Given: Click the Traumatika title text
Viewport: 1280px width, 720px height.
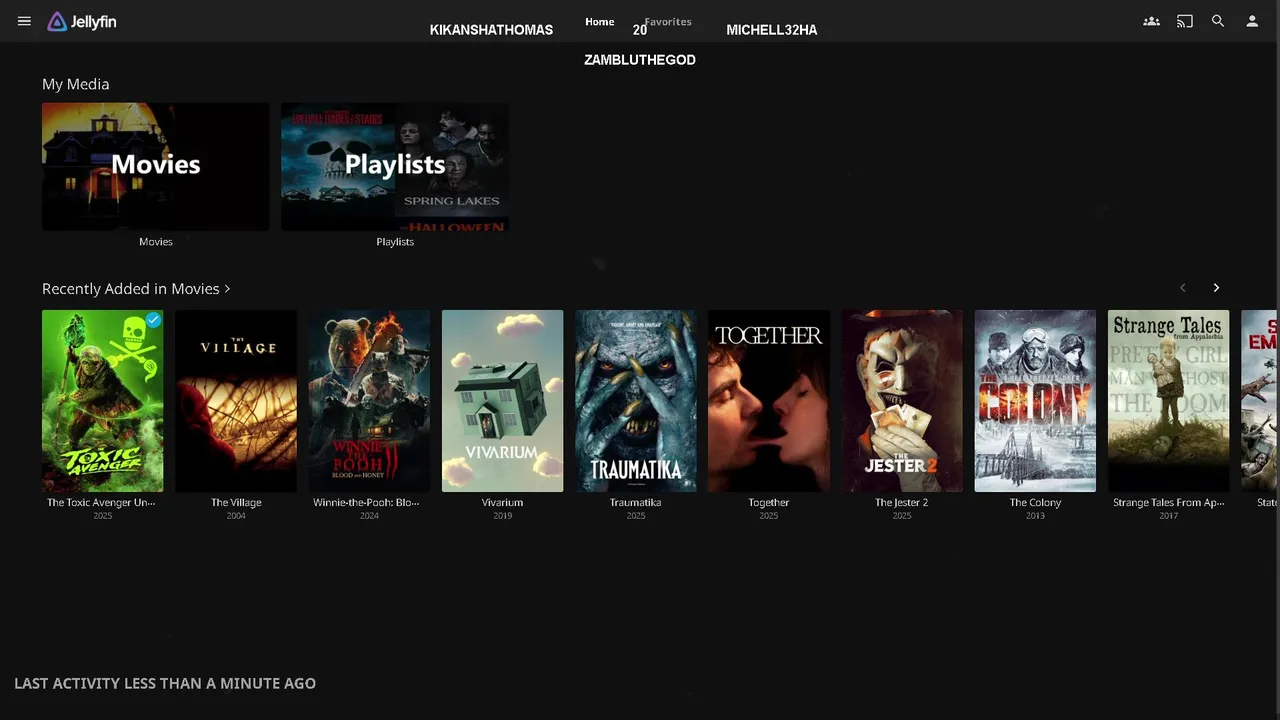Looking at the screenshot, I should (x=635, y=503).
